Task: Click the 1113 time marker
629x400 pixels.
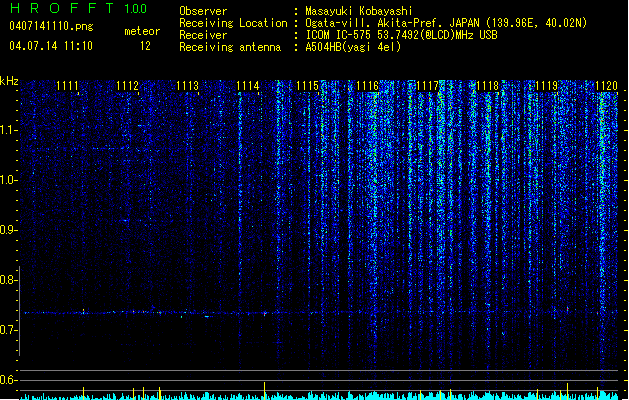Action: 187,86
